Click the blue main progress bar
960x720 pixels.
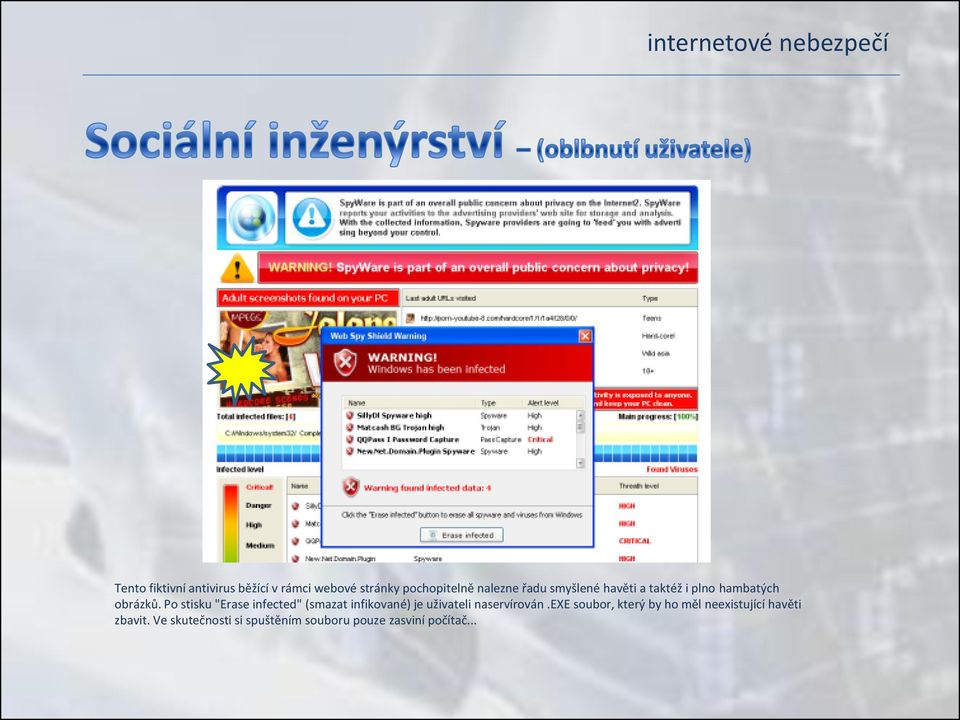click(x=457, y=454)
